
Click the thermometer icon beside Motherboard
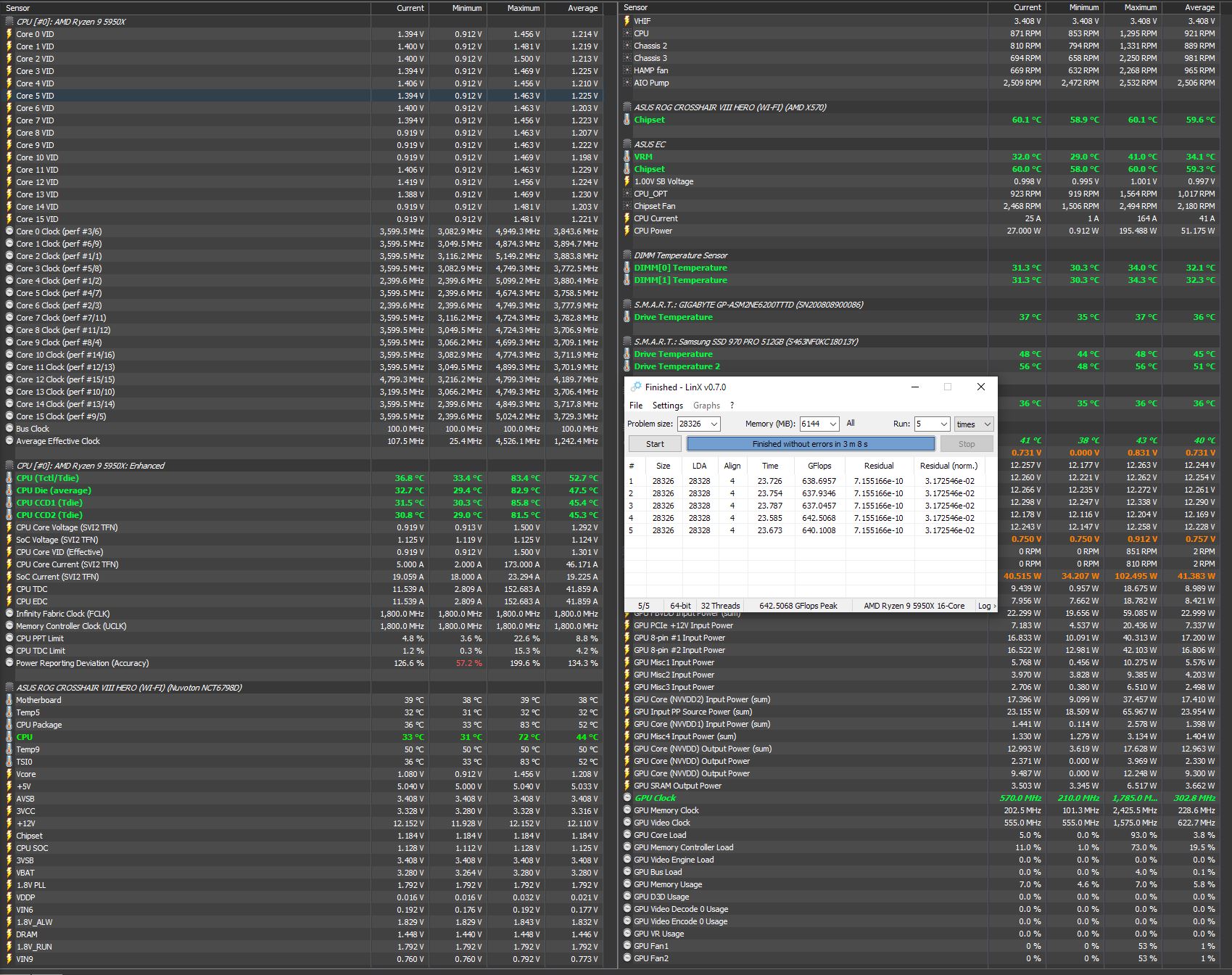[9, 700]
